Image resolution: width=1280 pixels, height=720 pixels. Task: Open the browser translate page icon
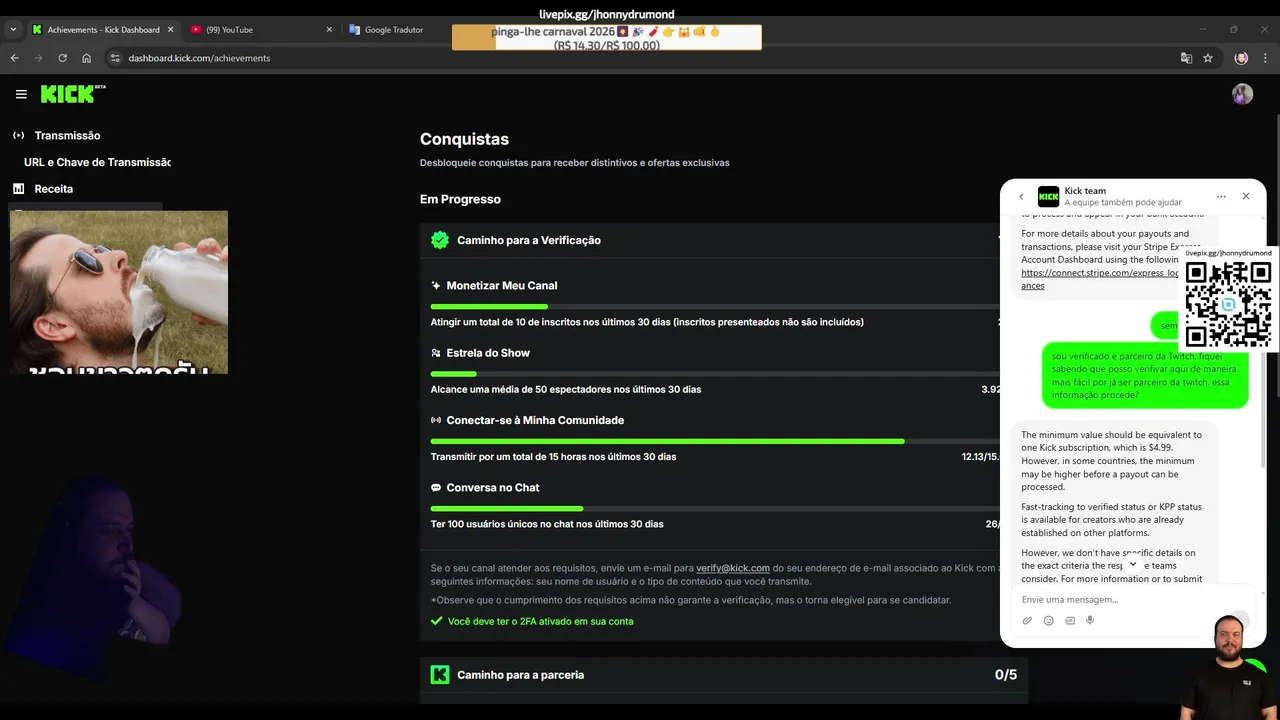[x=1187, y=58]
